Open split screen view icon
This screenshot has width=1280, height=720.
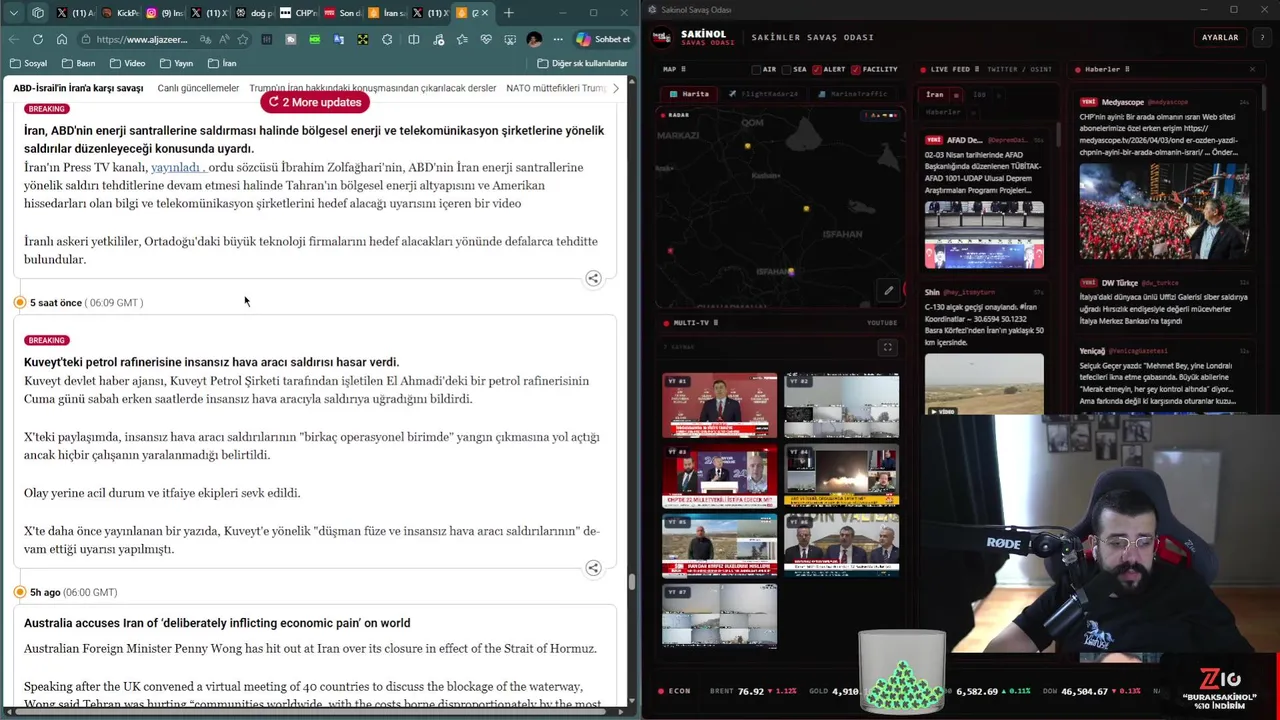(413, 39)
